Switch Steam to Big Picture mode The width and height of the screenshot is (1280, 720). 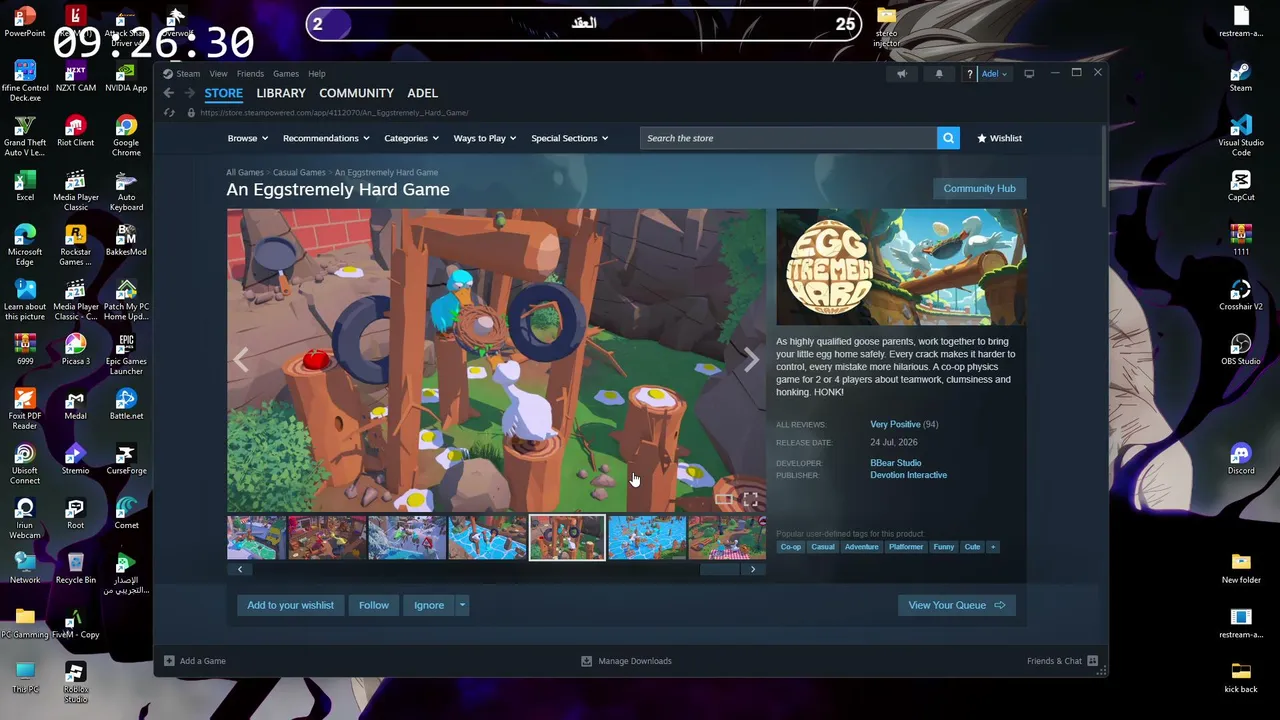(x=1029, y=74)
